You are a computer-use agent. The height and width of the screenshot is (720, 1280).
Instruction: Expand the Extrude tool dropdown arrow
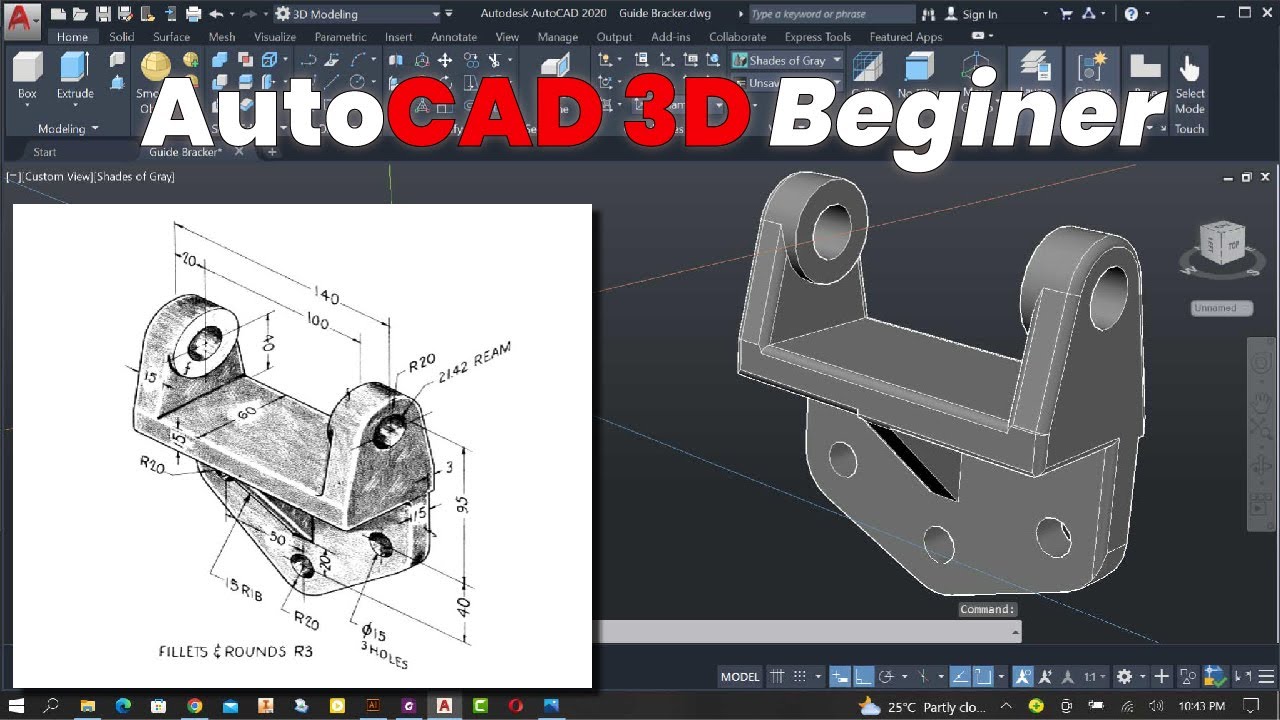pos(75,106)
